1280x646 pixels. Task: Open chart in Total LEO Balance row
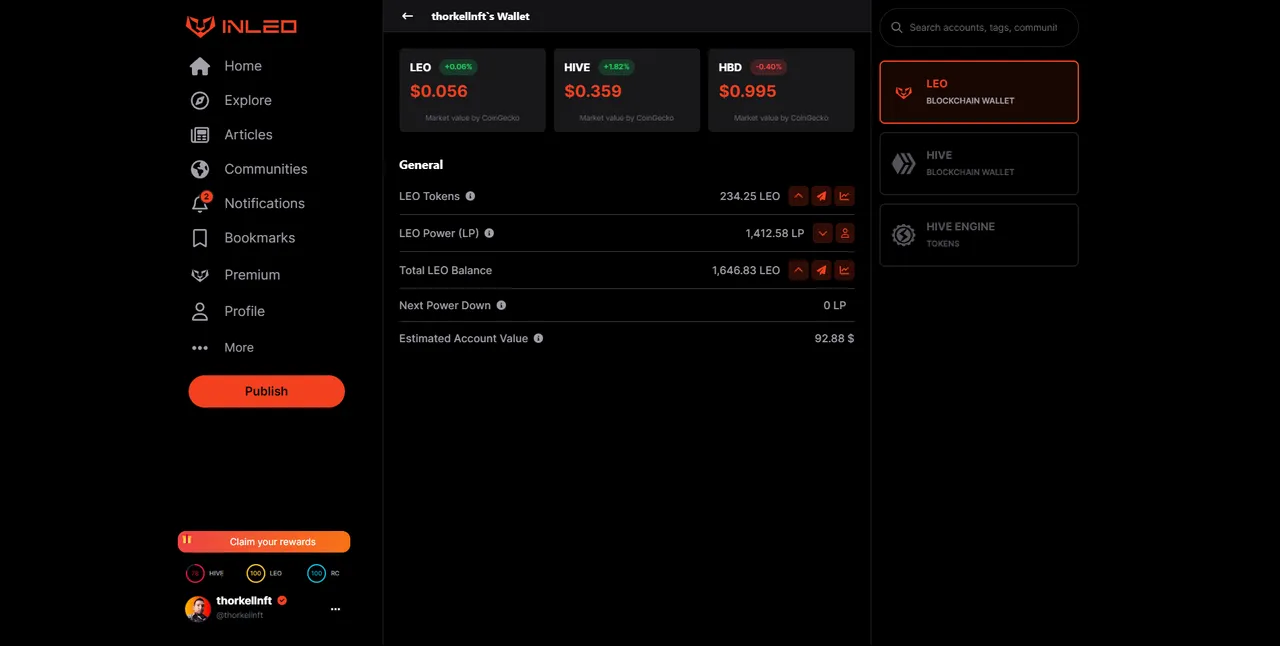(x=845, y=270)
